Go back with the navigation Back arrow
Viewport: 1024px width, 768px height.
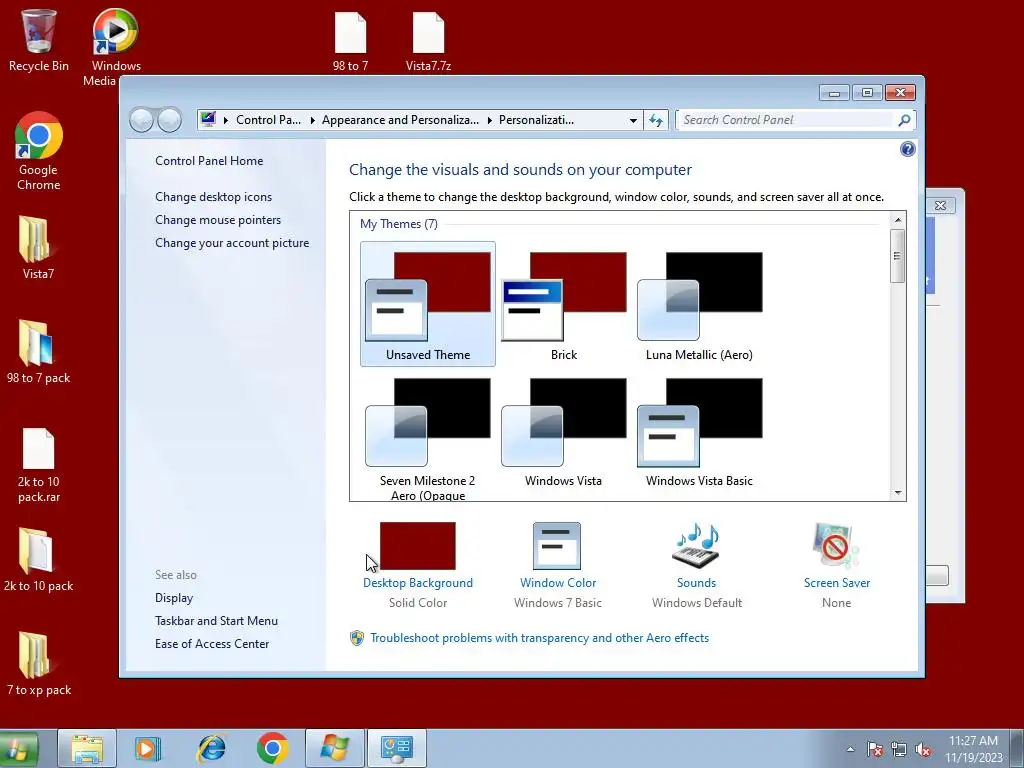[141, 120]
